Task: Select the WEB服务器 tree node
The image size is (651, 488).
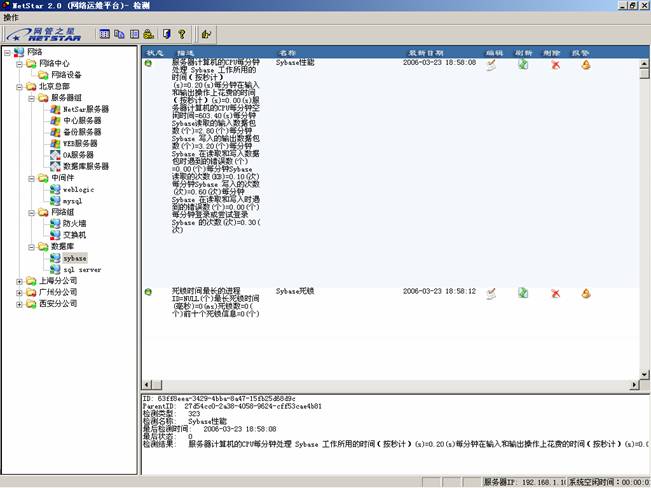Action: (80, 143)
